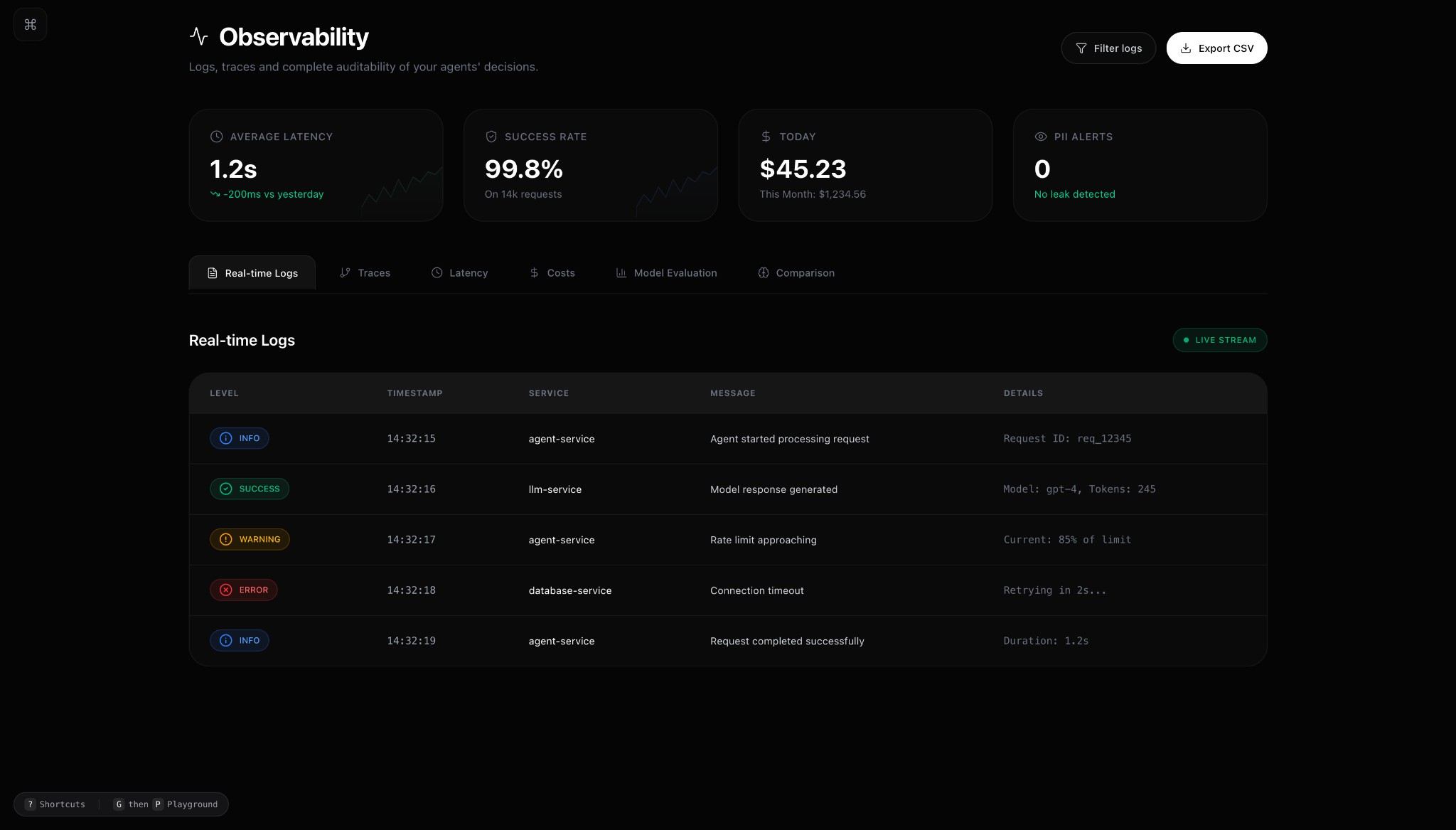Click the SUCCESS level badge
The image size is (1456, 830).
pos(249,489)
